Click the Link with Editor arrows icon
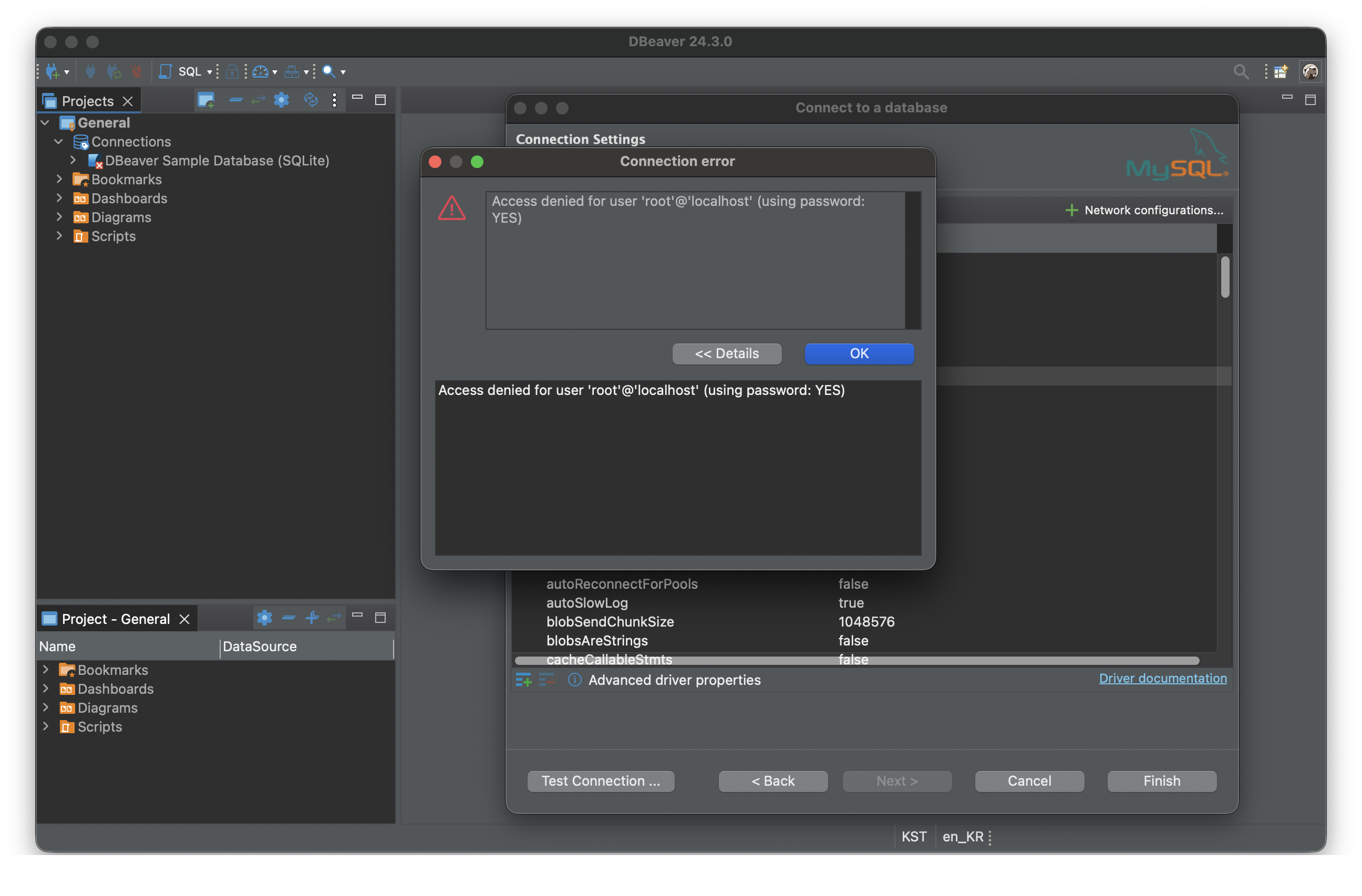Viewport: 1362px width, 896px height. [x=258, y=101]
